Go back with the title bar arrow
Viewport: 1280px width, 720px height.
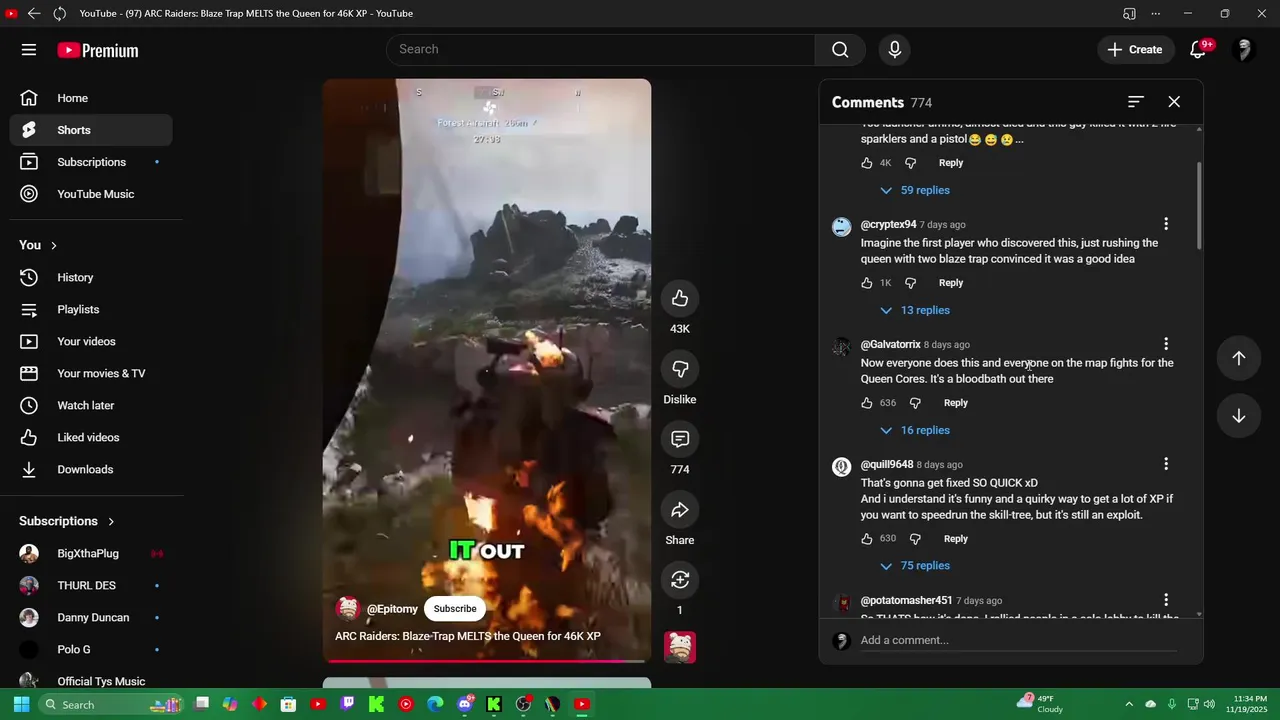click(x=34, y=13)
